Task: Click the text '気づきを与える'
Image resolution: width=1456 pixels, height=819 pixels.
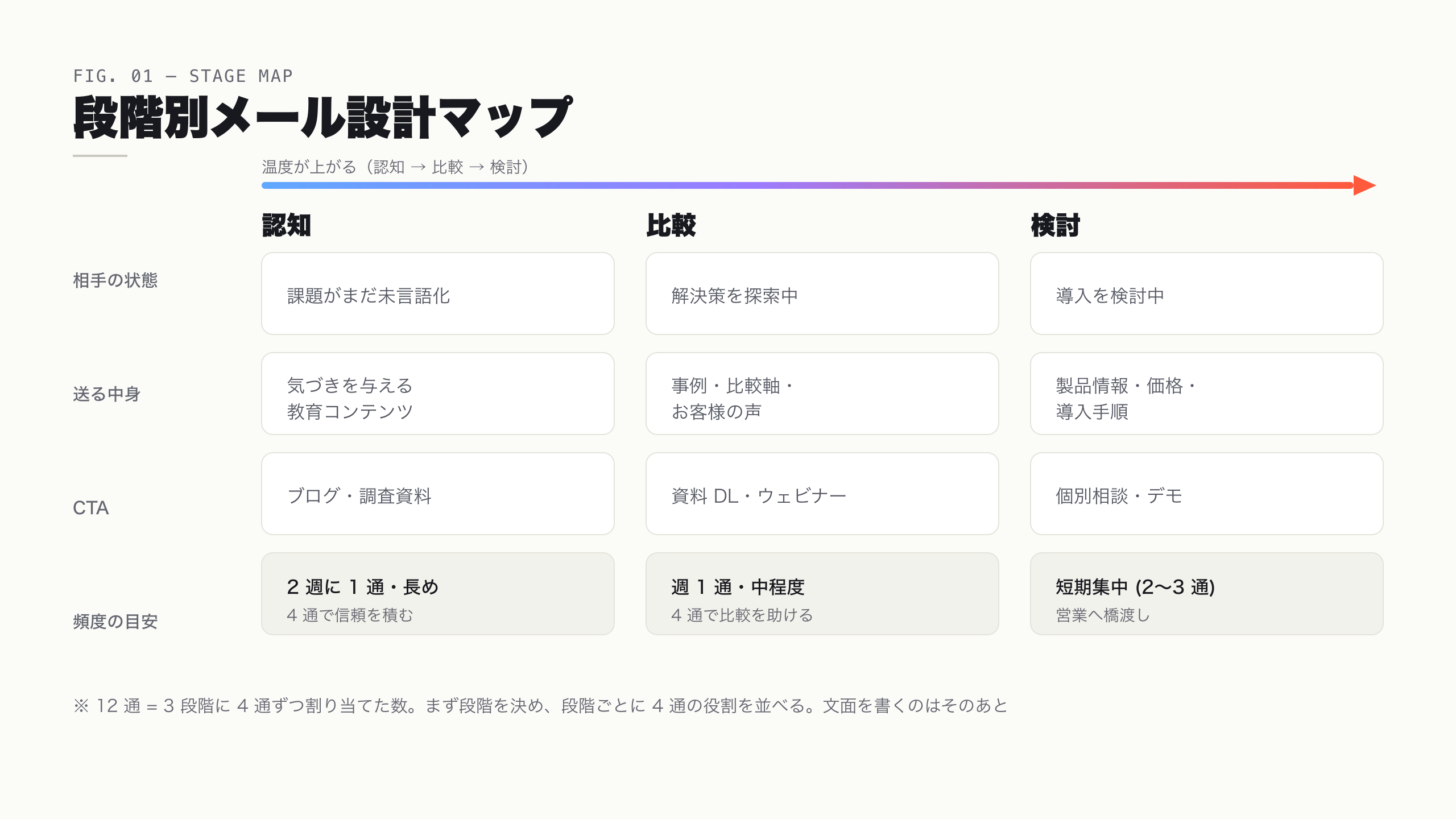Action: pos(350,386)
